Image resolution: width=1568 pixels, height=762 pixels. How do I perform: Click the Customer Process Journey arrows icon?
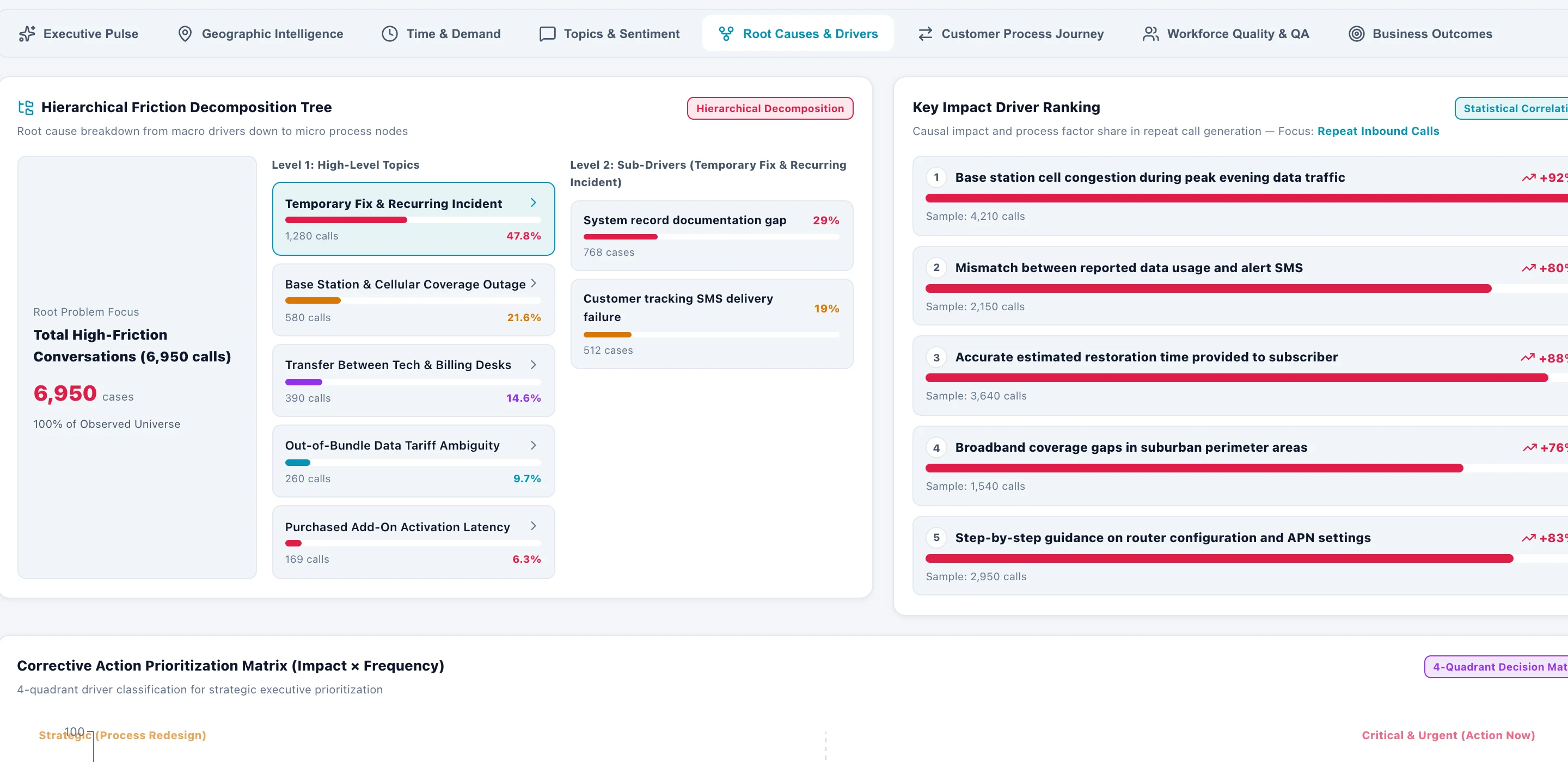click(x=924, y=34)
